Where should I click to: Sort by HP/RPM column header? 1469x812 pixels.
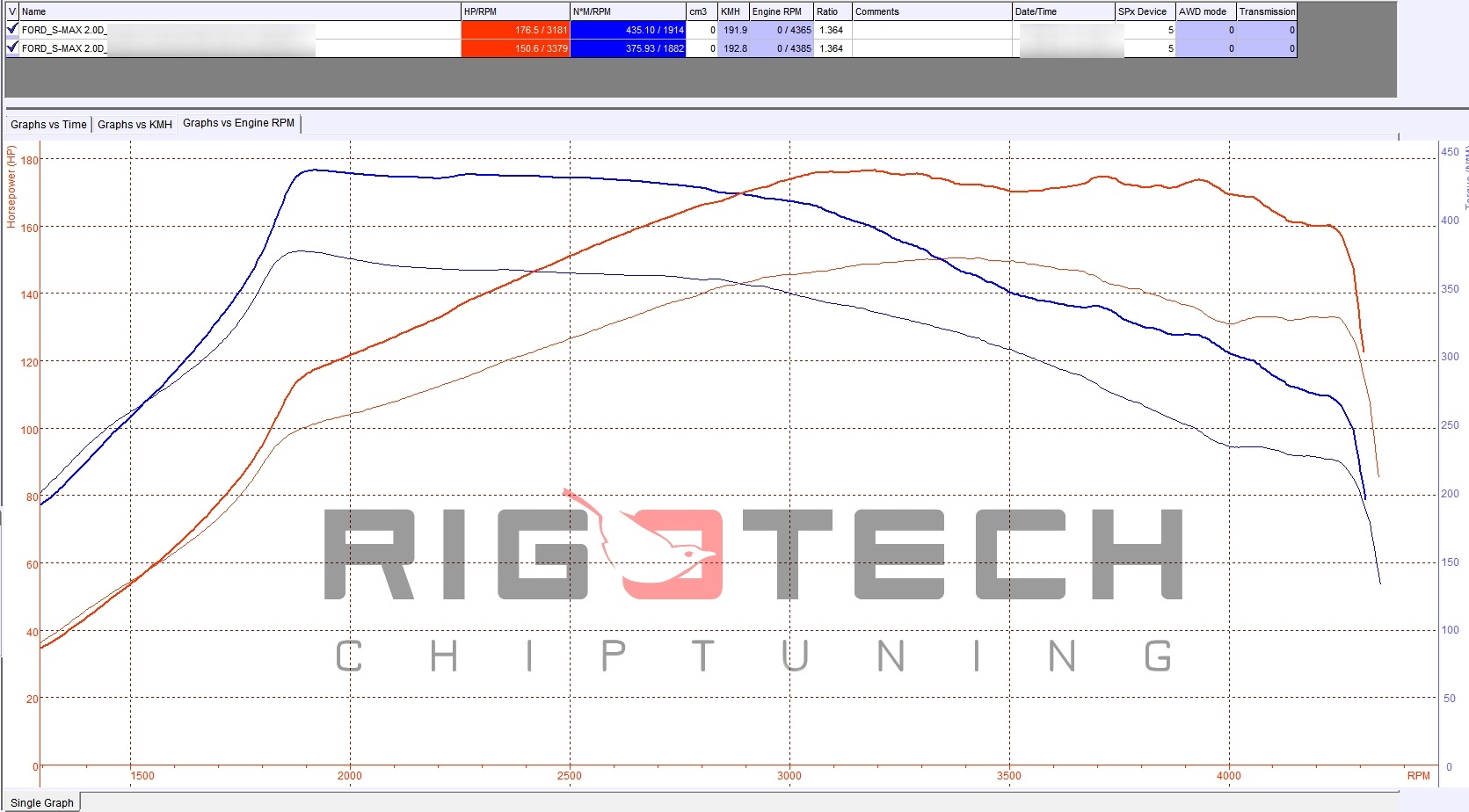[515, 11]
